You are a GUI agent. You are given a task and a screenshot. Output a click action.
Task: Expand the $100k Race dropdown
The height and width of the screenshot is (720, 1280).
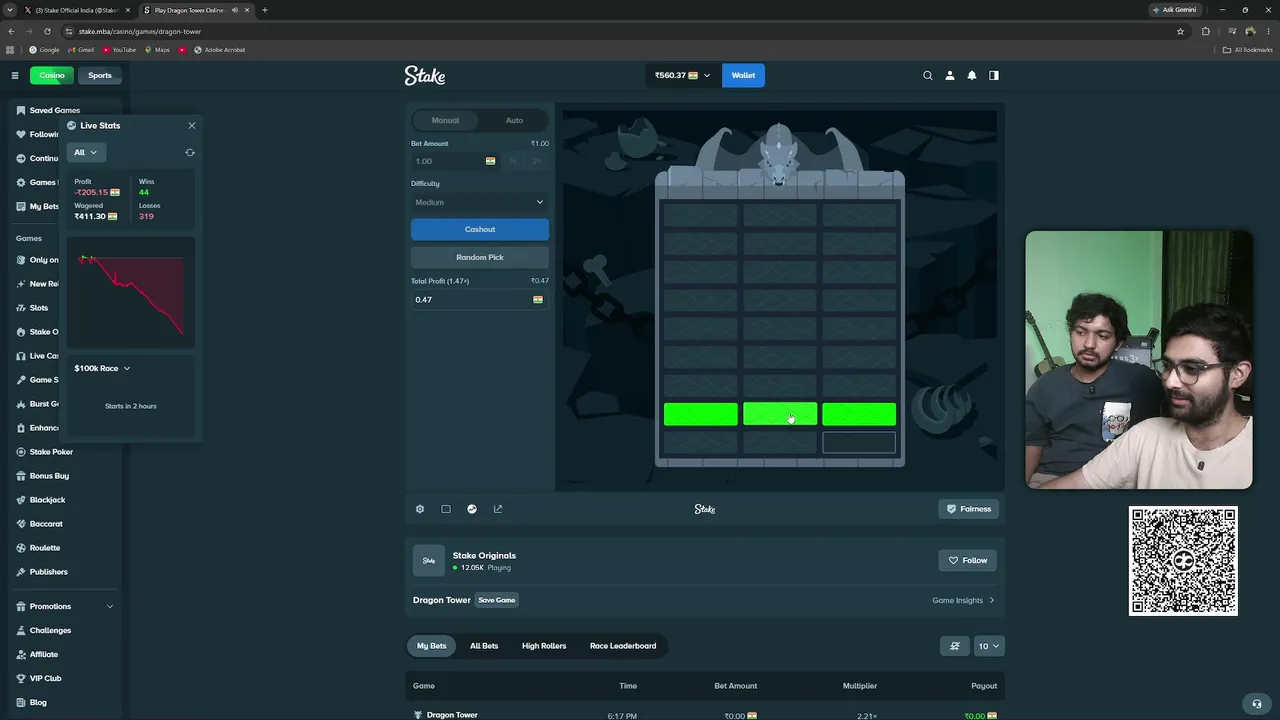pyautogui.click(x=102, y=368)
